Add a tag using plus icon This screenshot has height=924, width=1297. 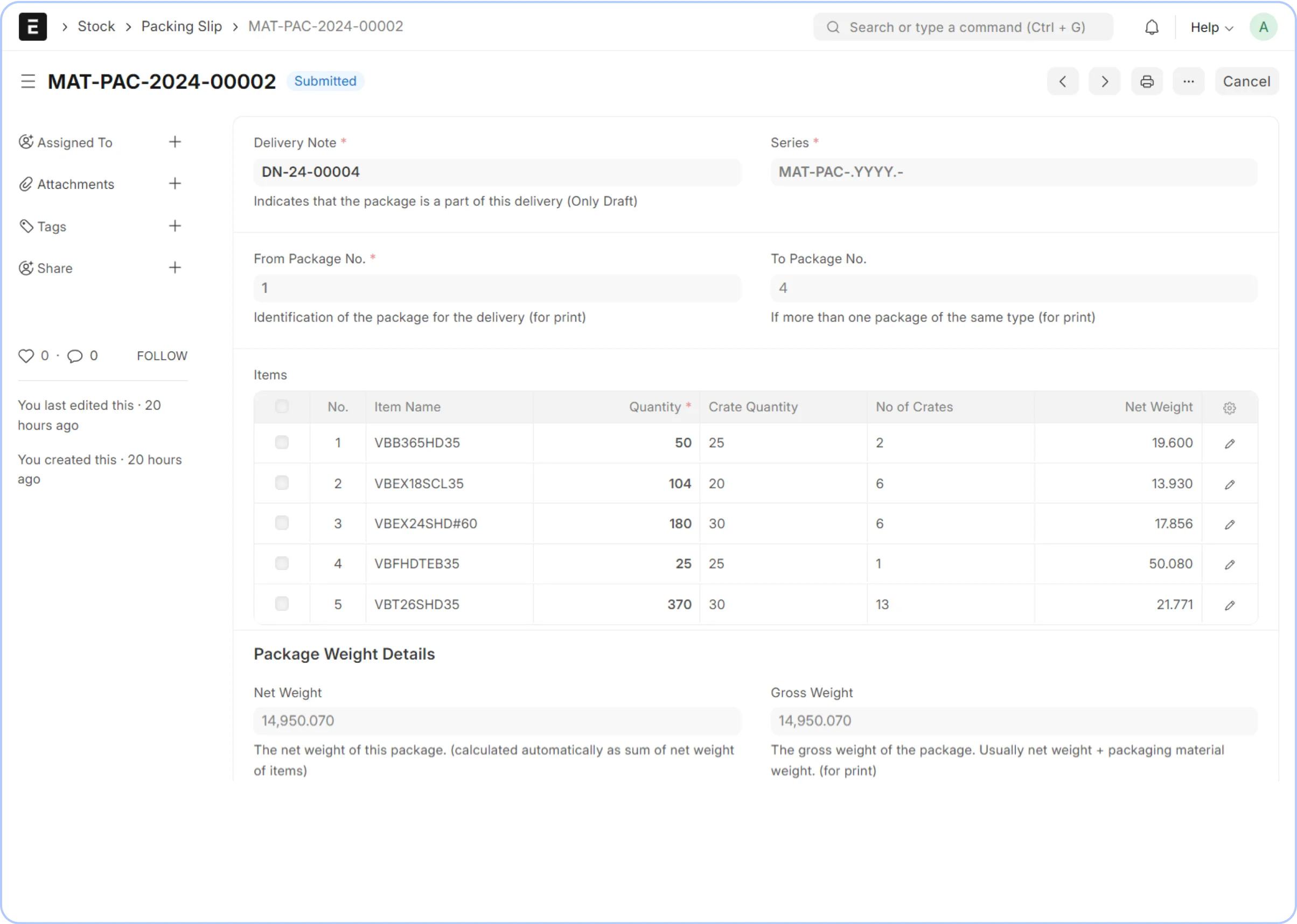[175, 226]
